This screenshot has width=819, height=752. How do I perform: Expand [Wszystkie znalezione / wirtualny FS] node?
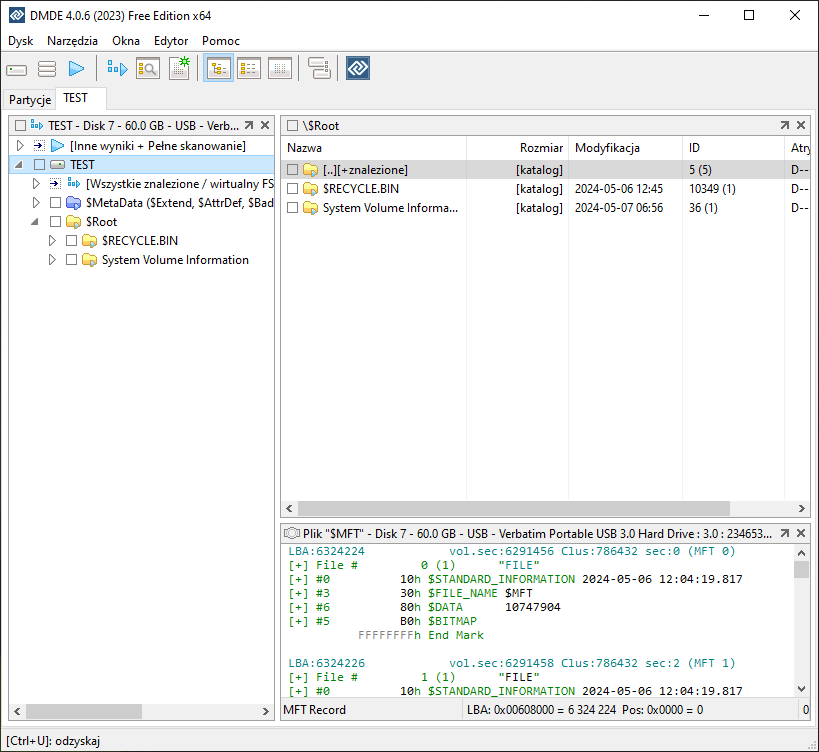pyautogui.click(x=36, y=184)
